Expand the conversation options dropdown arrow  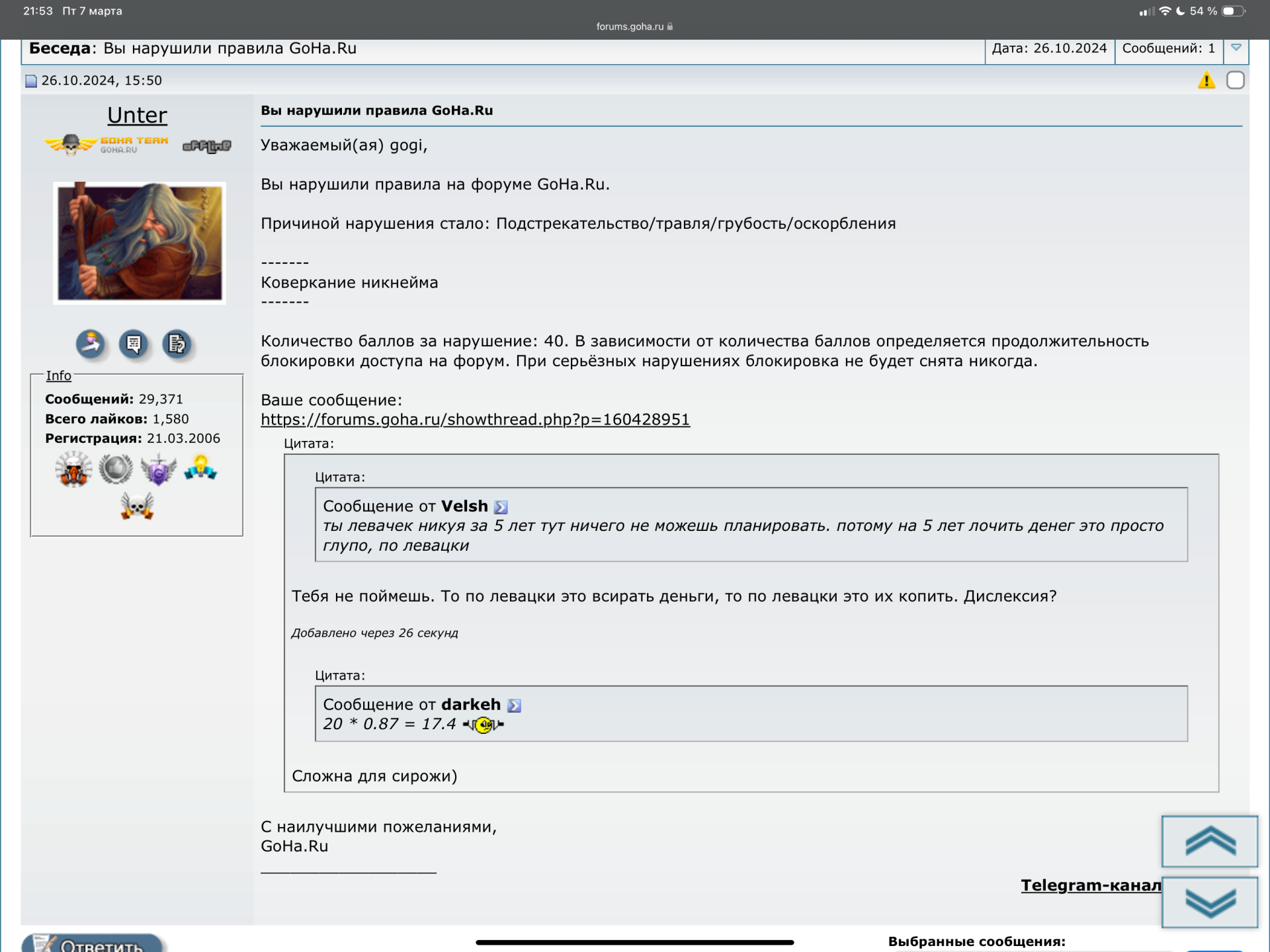tap(1236, 48)
